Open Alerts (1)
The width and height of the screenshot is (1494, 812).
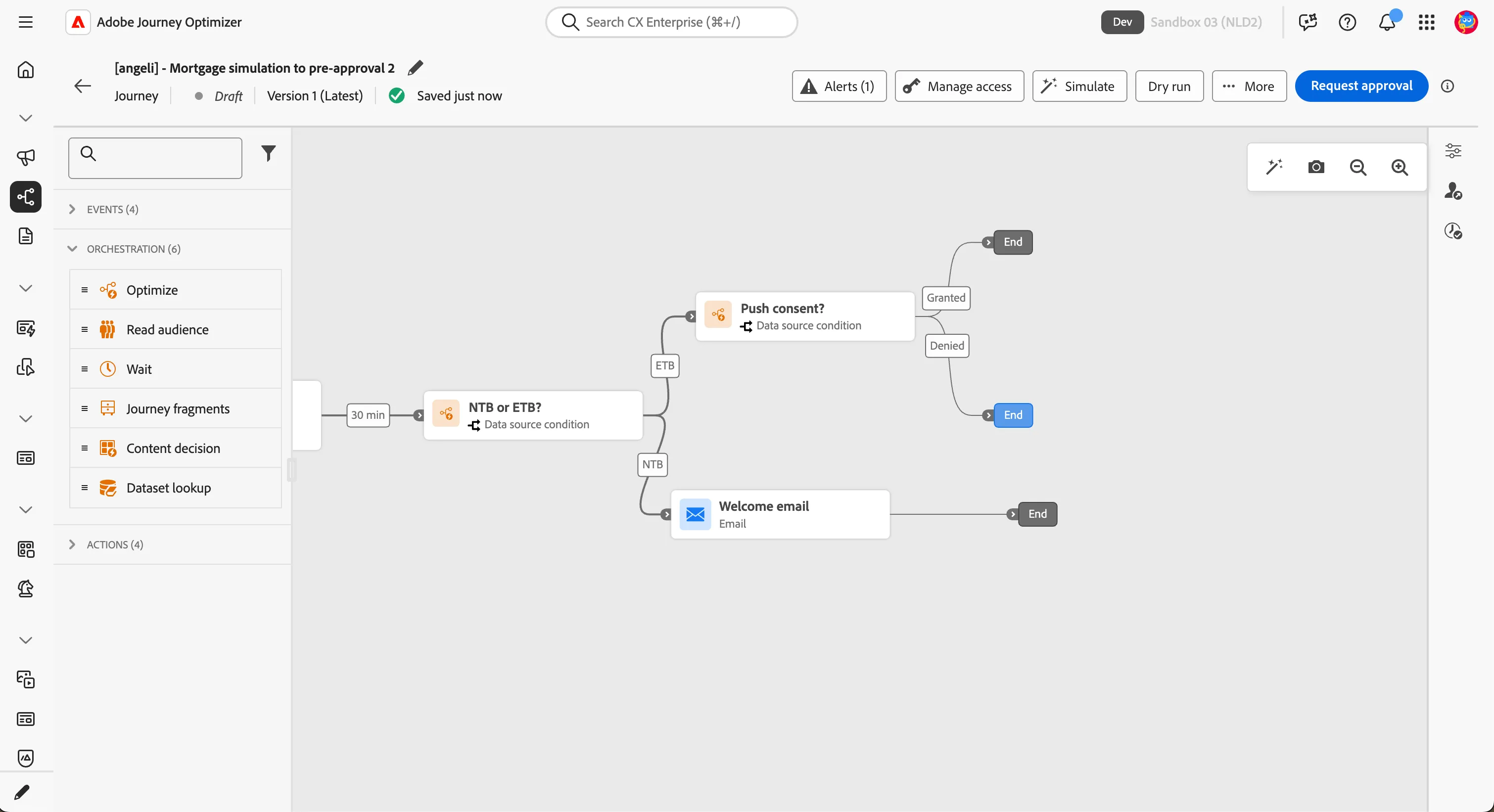click(839, 87)
